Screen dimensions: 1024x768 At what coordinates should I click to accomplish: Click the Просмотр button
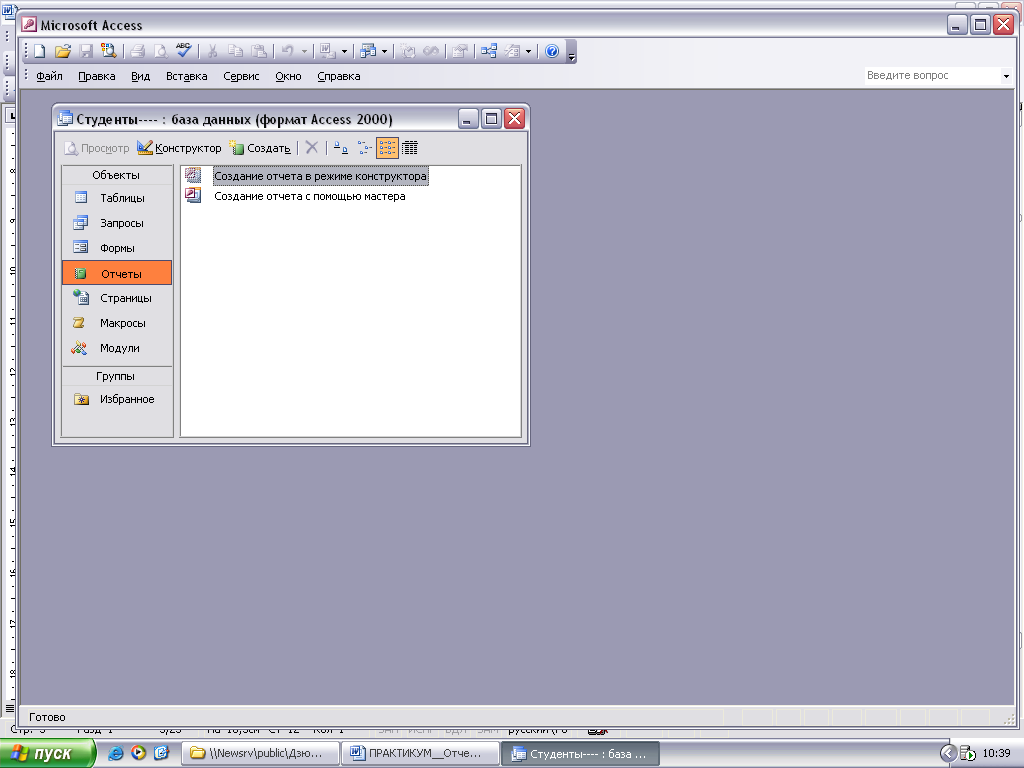[x=97, y=148]
